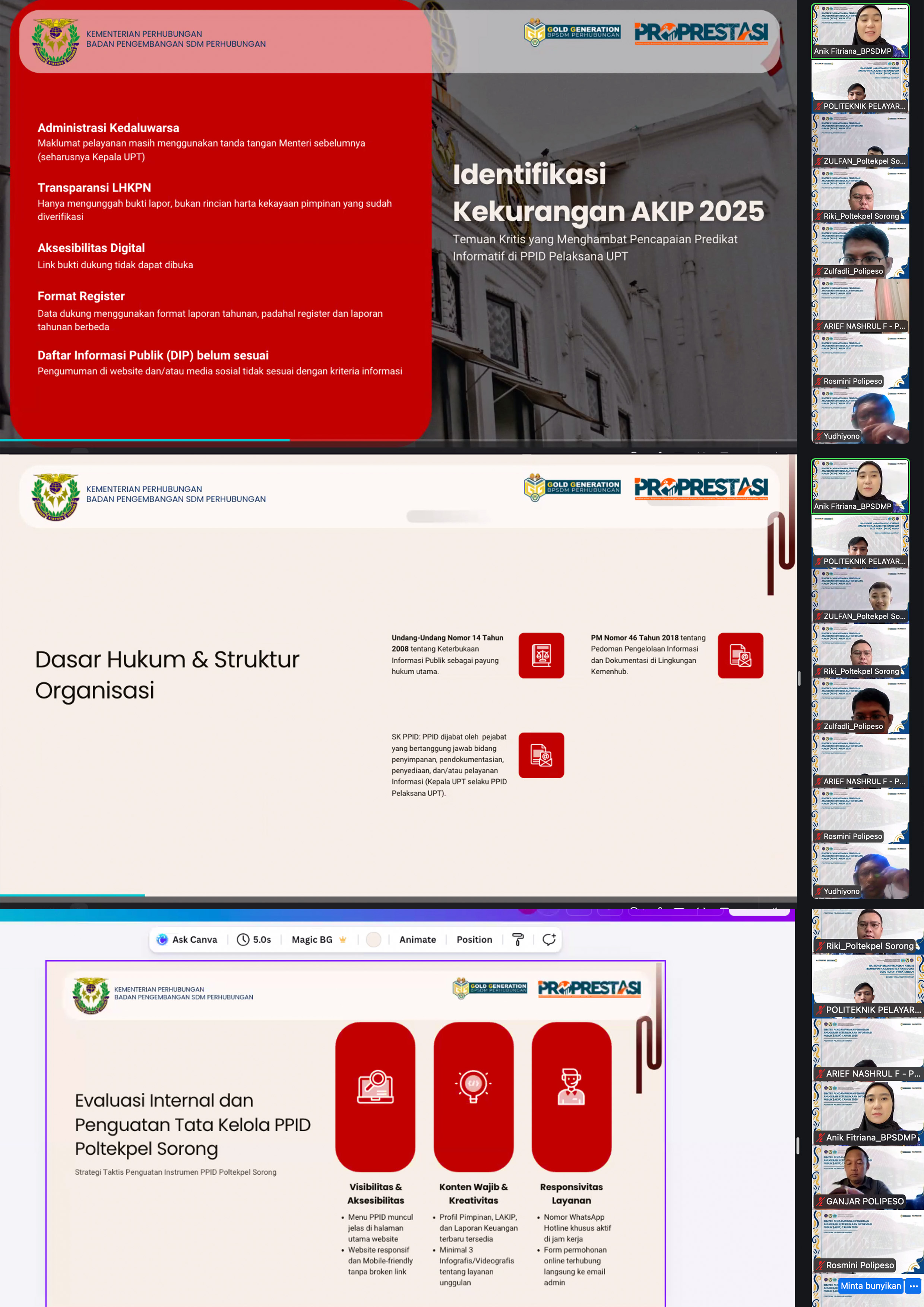Select Rosmini Polipeso's tile beside the Canva editor
Image resolution: width=924 pixels, height=1307 pixels.
868,1241
